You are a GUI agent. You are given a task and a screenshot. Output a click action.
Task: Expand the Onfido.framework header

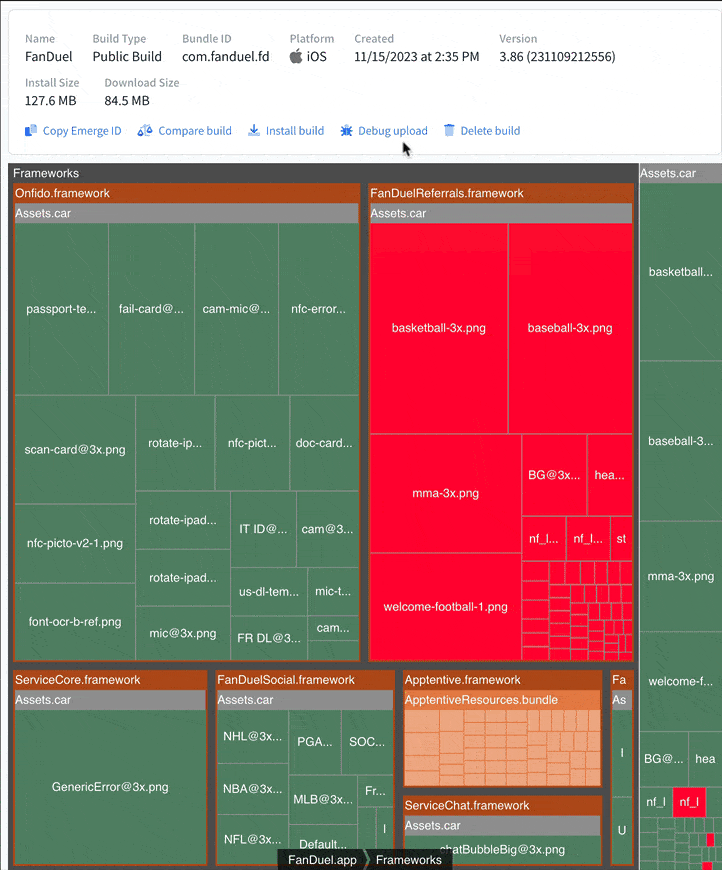186,193
